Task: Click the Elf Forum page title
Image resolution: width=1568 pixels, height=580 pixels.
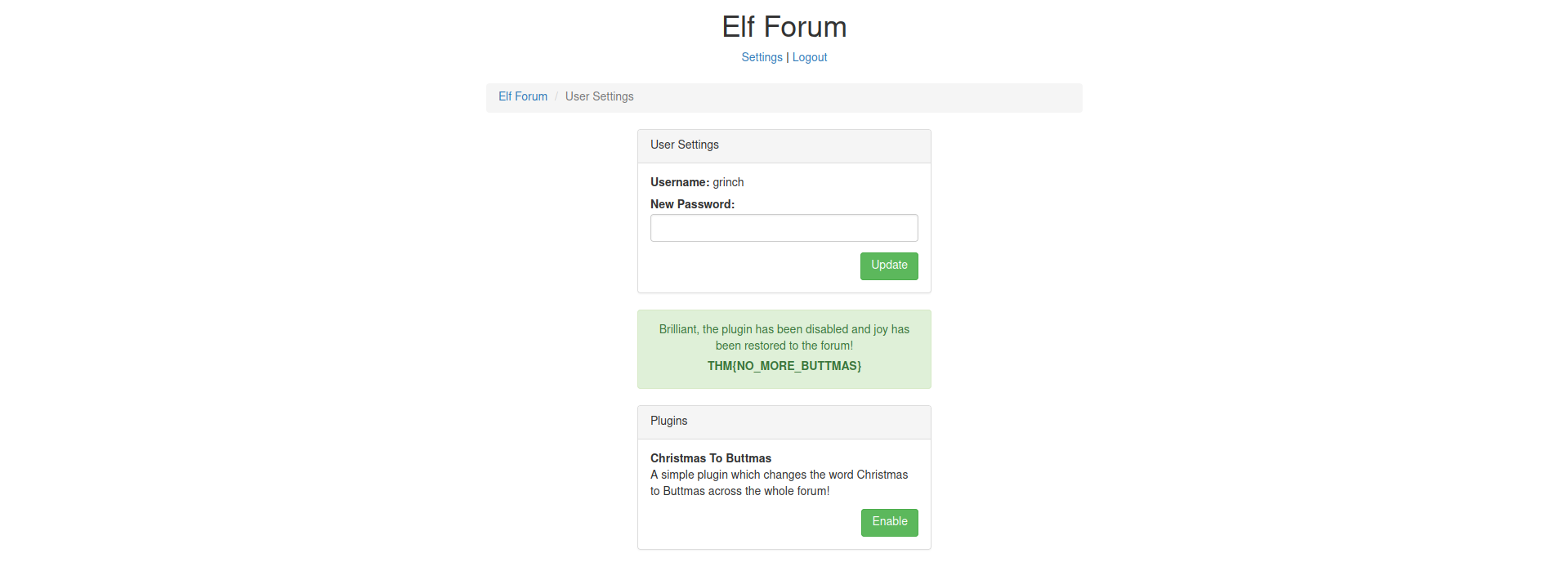Action: pos(784,27)
